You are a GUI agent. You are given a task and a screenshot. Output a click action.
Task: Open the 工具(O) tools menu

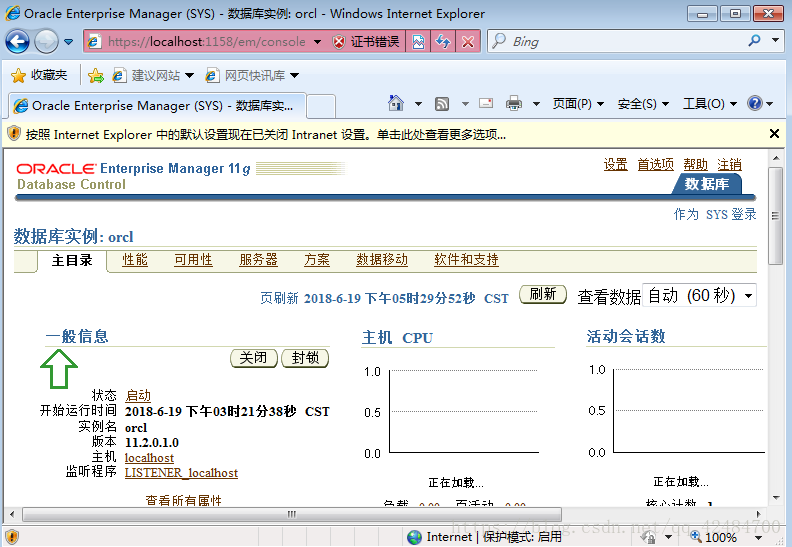710,104
